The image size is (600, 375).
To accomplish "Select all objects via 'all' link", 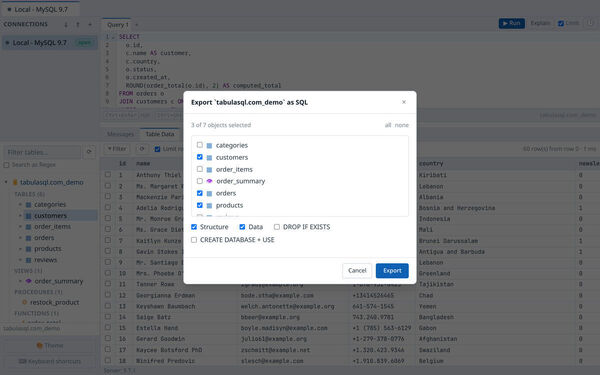I will tap(388, 125).
